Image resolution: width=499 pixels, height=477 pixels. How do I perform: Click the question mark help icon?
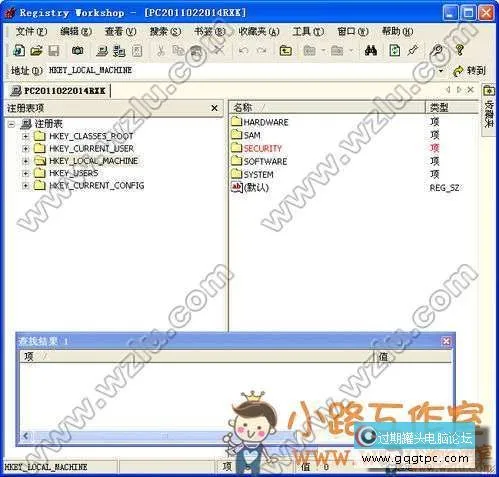click(460, 50)
